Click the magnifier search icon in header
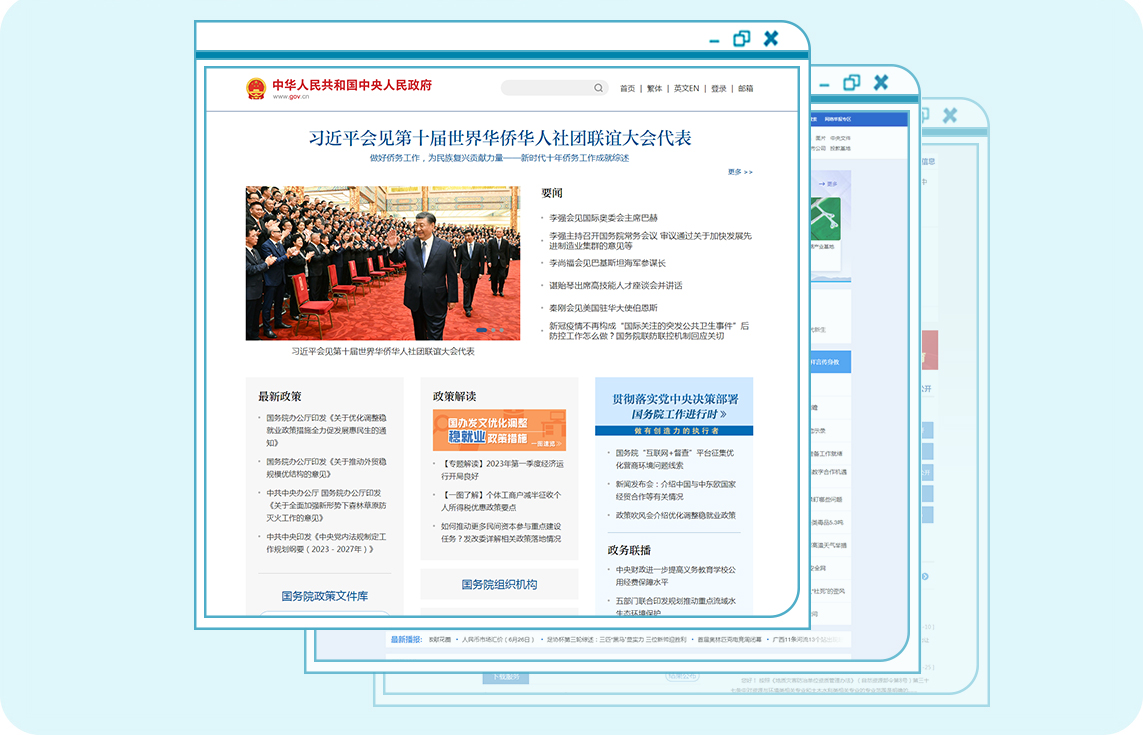1143x735 pixels. click(598, 88)
